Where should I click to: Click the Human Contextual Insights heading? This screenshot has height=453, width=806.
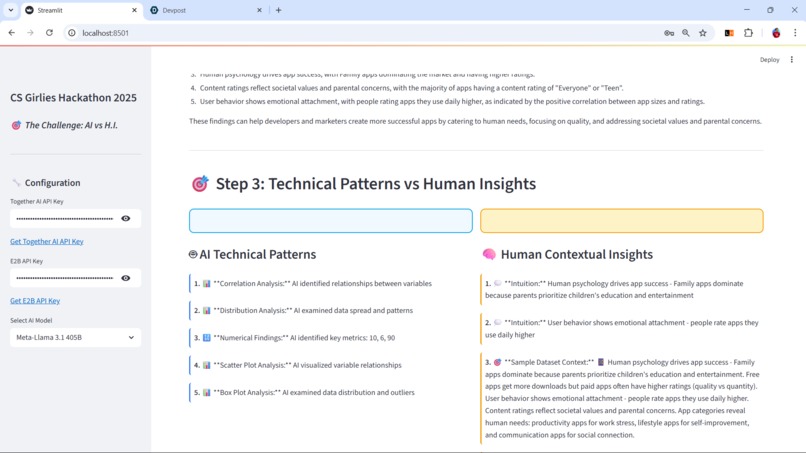pyautogui.click(x=577, y=254)
